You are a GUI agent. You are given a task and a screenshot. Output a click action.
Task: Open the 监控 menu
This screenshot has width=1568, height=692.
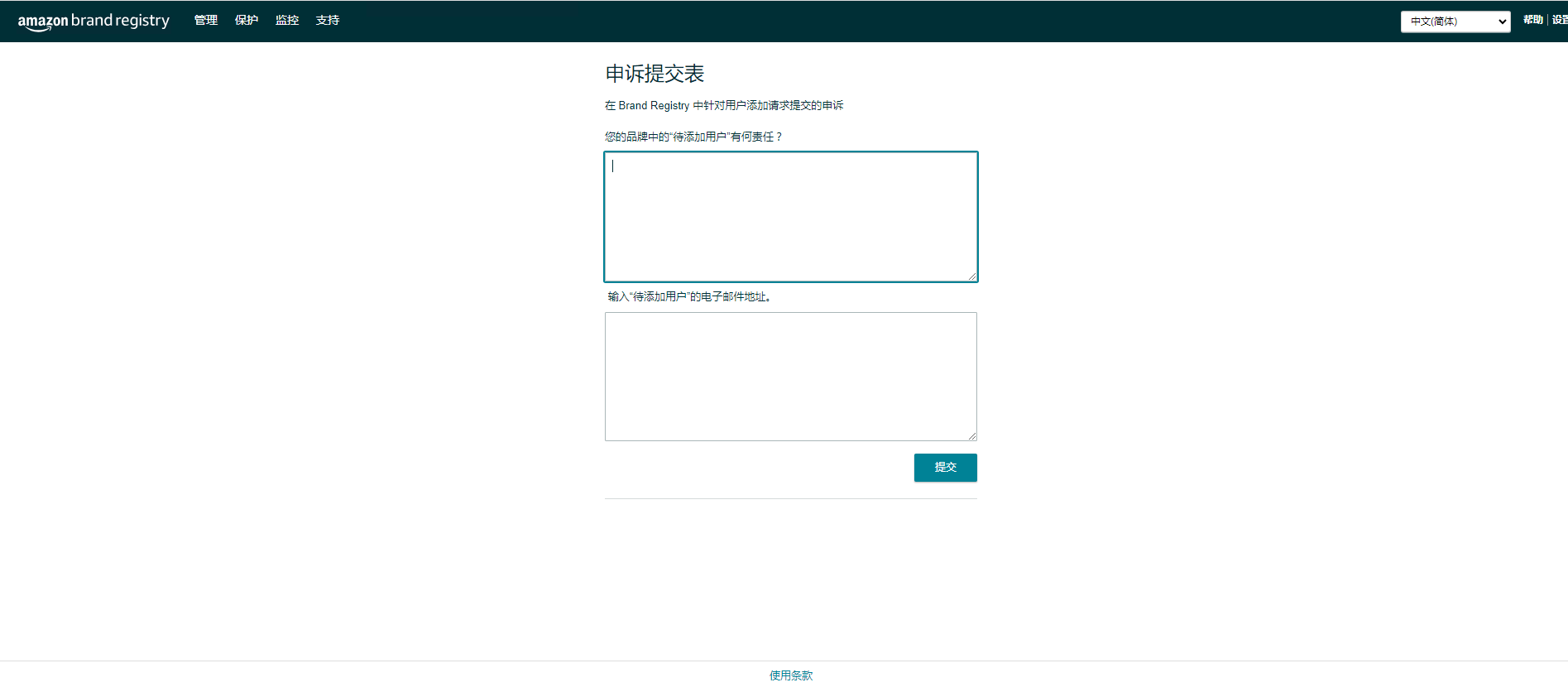click(287, 21)
